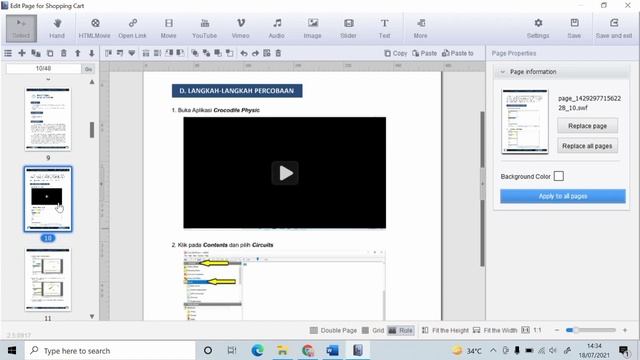The image size is (640, 360).
Task: Select page 9 thumbnail
Action: [x=48, y=119]
